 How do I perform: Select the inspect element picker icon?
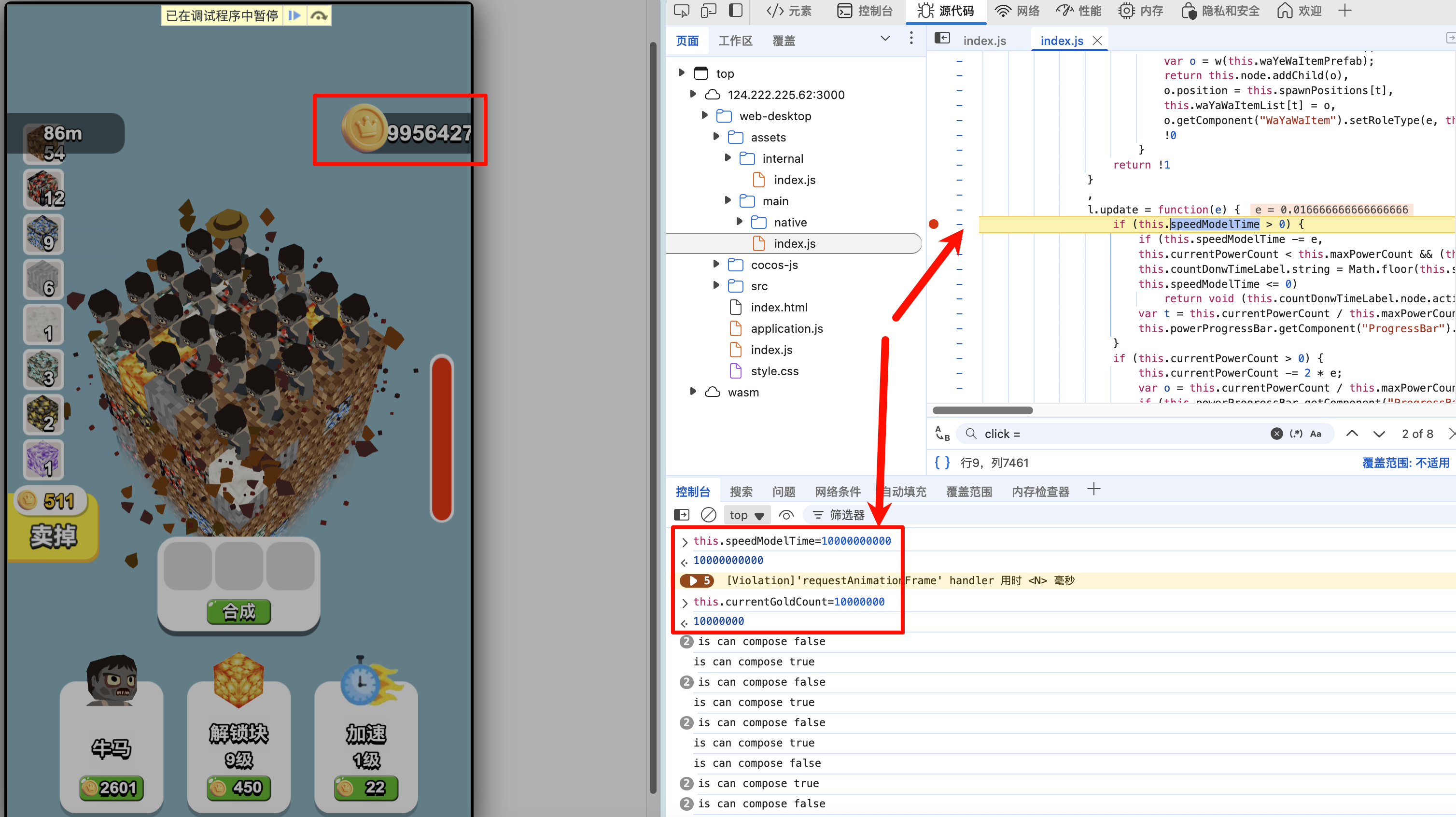click(x=682, y=11)
